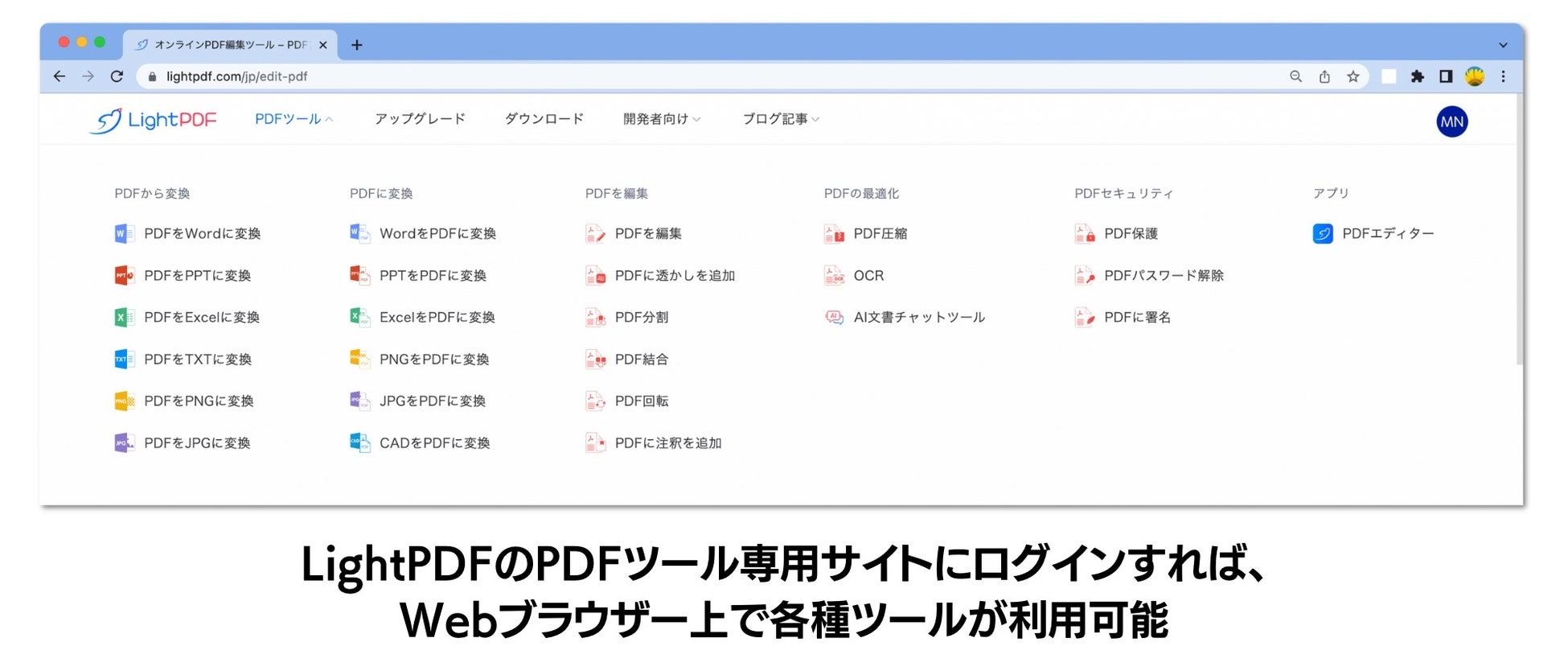1568x667 pixels.
Task: Open the tab search chevron in browser
Action: 1503,45
